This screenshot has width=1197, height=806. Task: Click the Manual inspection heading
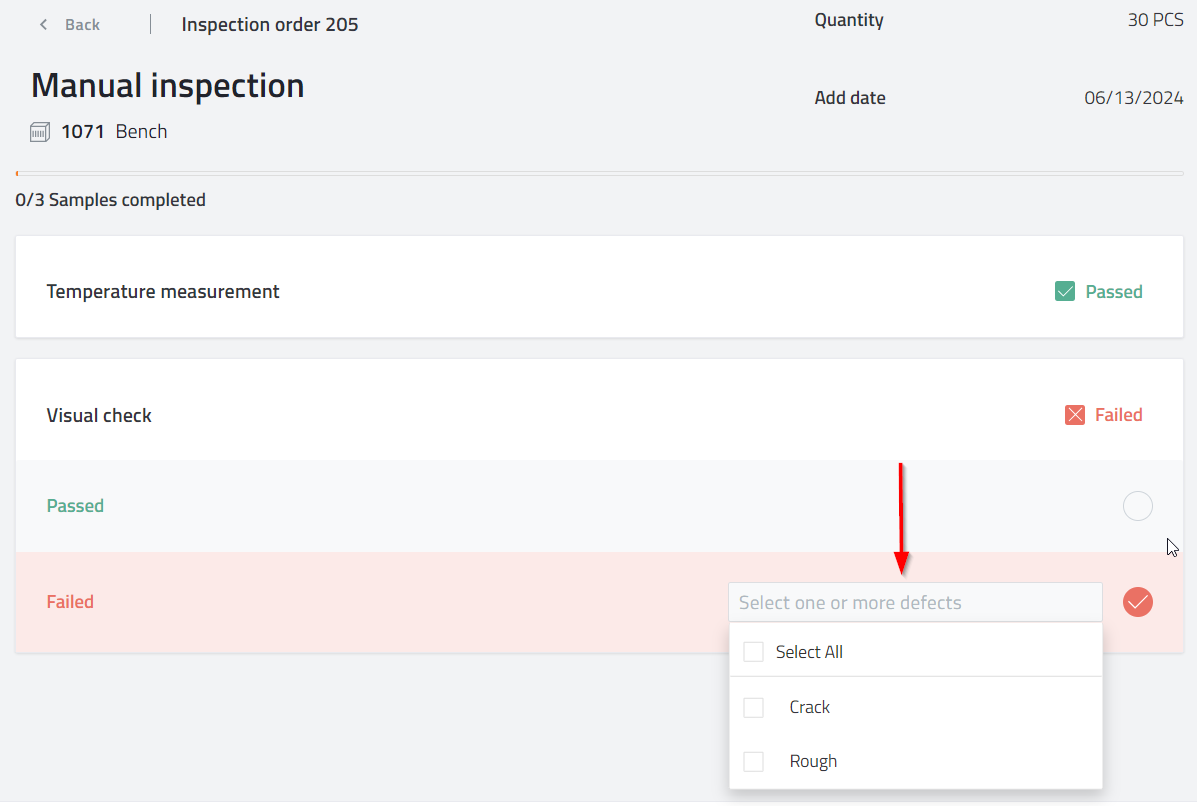tap(167, 86)
